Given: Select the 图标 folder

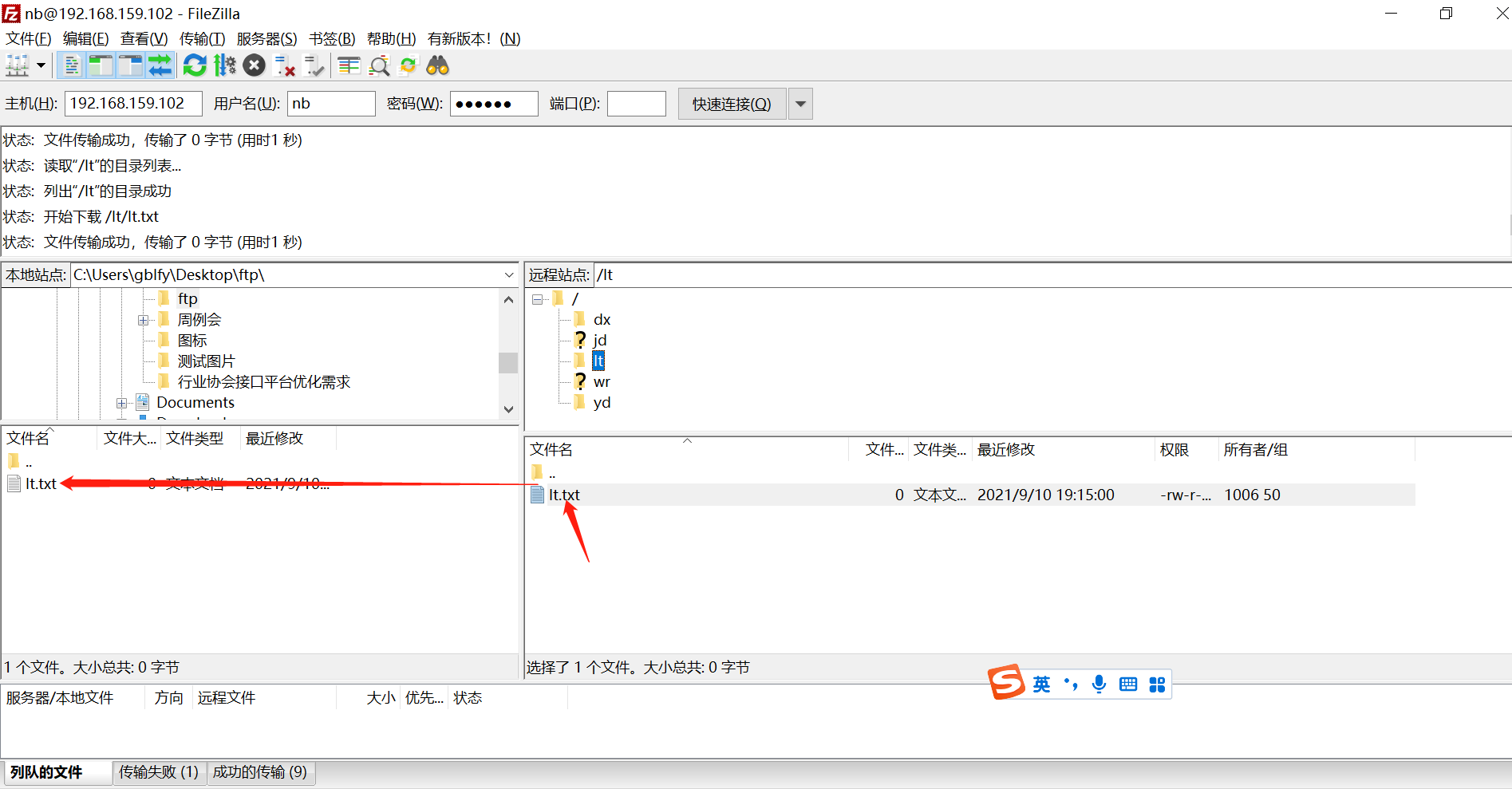Looking at the screenshot, I should point(192,341).
